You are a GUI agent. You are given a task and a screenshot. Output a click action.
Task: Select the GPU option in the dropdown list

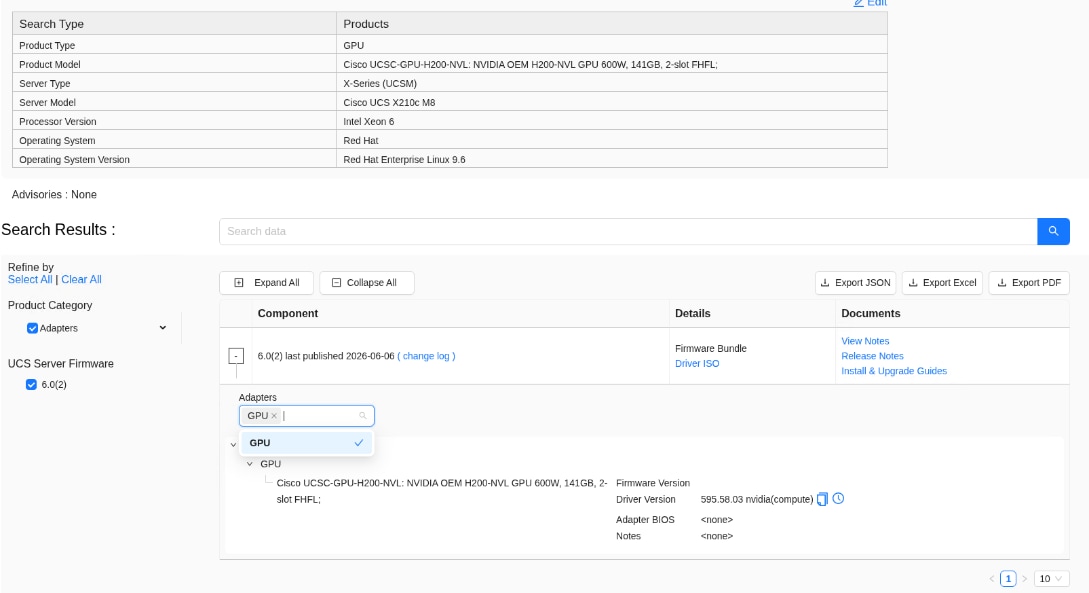tap(306, 443)
